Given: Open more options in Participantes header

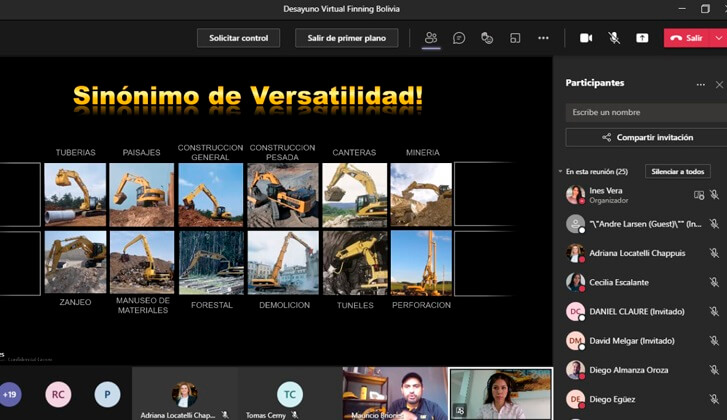Looking at the screenshot, I should 700,84.
